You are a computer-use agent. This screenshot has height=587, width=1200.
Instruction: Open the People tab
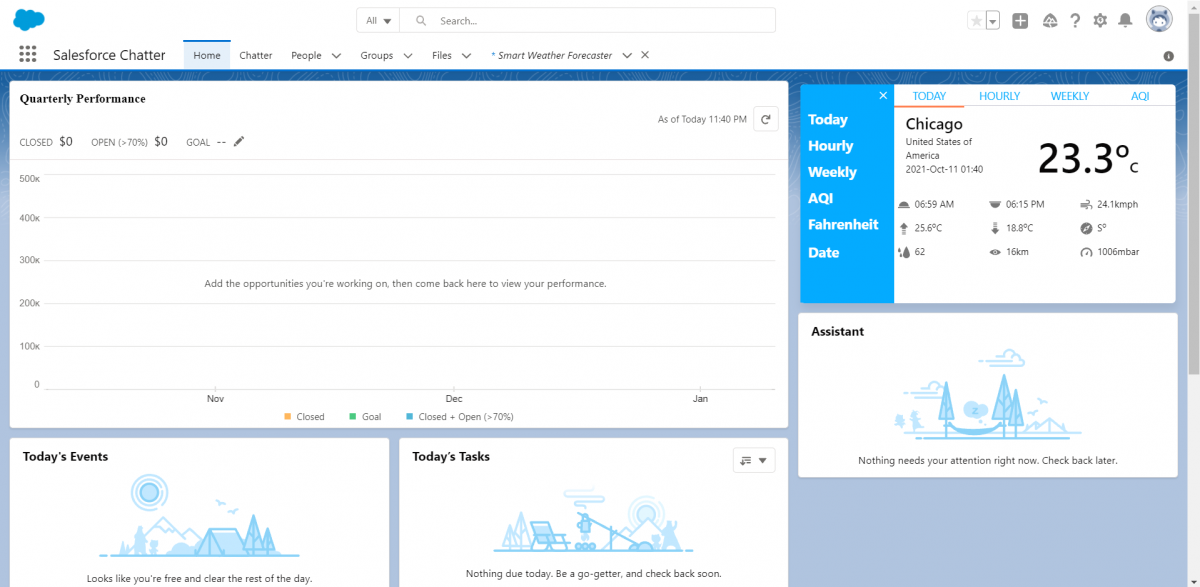pos(306,55)
